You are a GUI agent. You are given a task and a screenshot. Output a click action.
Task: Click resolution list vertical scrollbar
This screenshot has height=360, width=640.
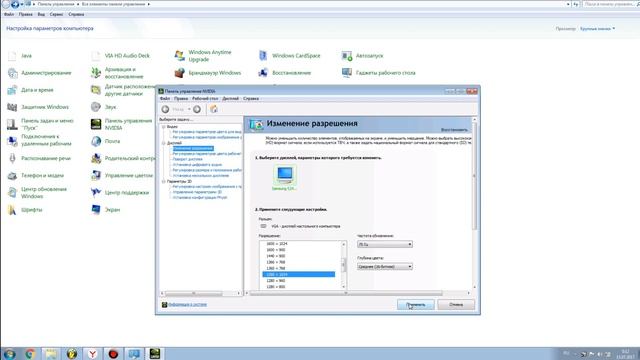click(x=344, y=265)
